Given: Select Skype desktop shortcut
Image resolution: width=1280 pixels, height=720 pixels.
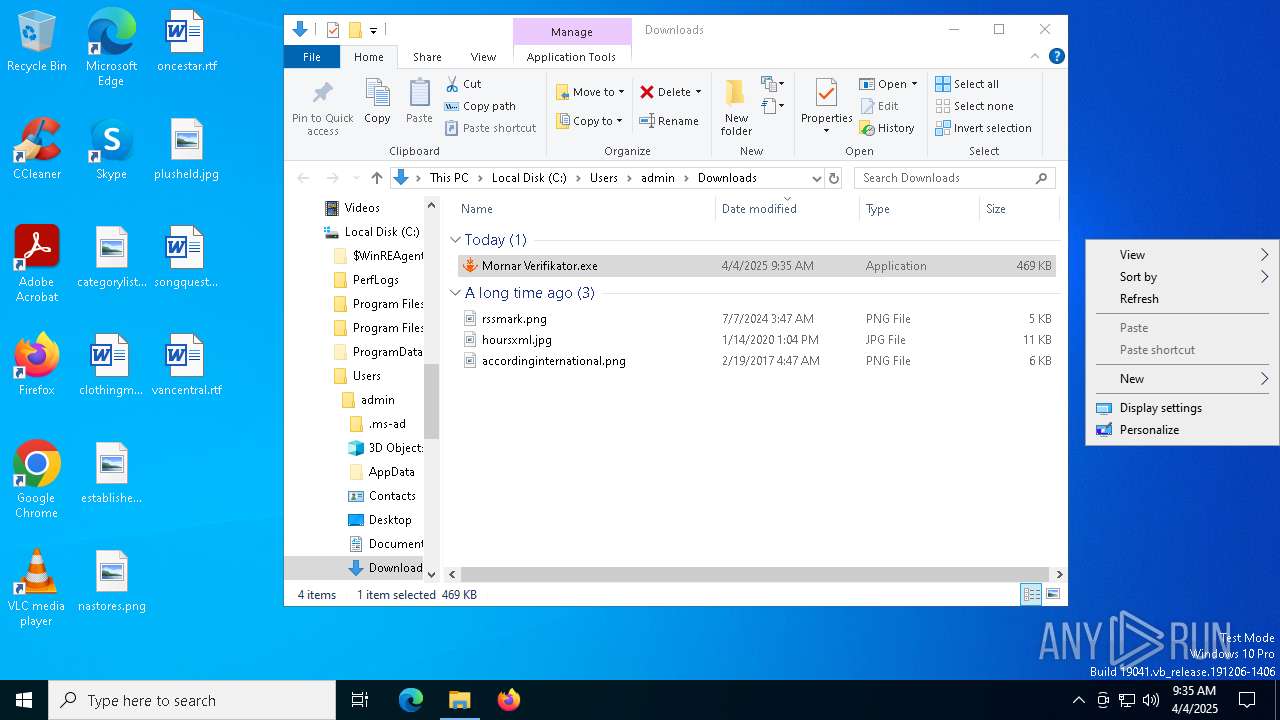Looking at the screenshot, I should [x=111, y=149].
